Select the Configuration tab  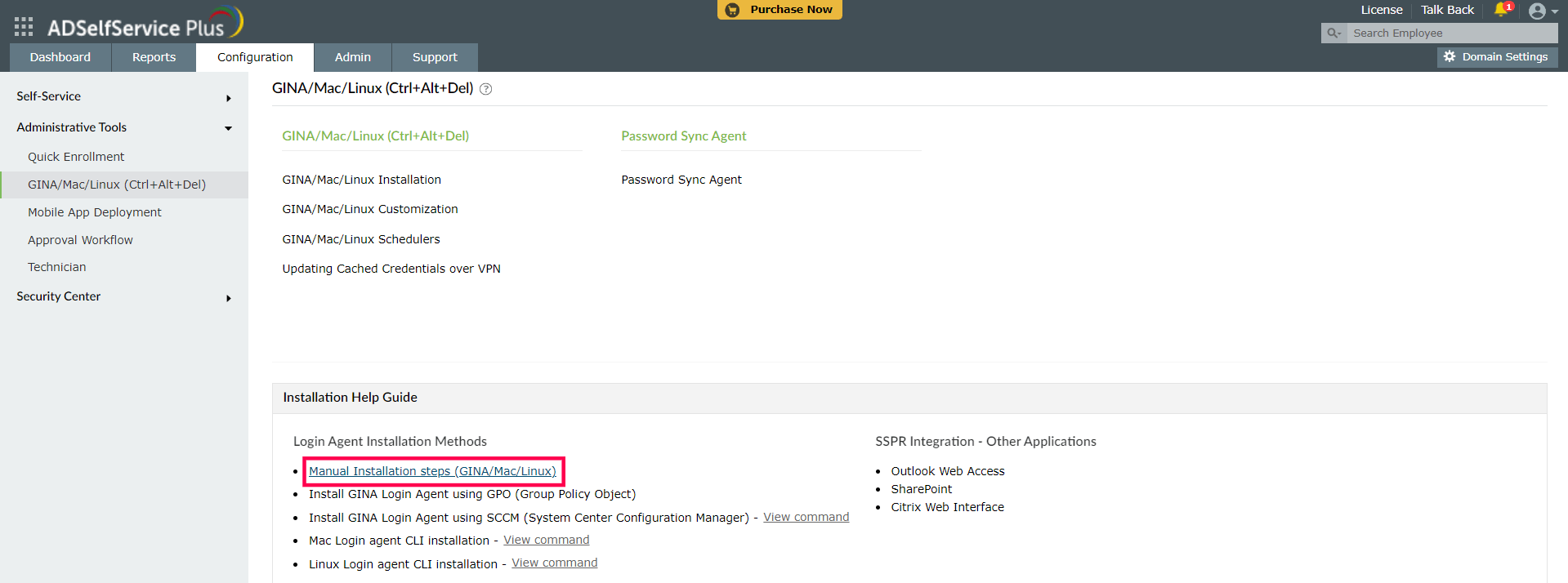255,57
